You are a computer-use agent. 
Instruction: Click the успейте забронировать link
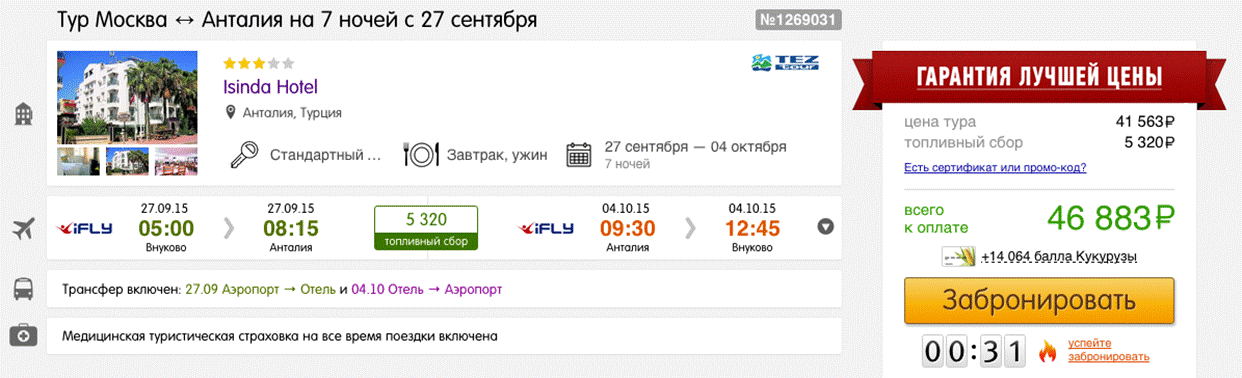point(1108,350)
